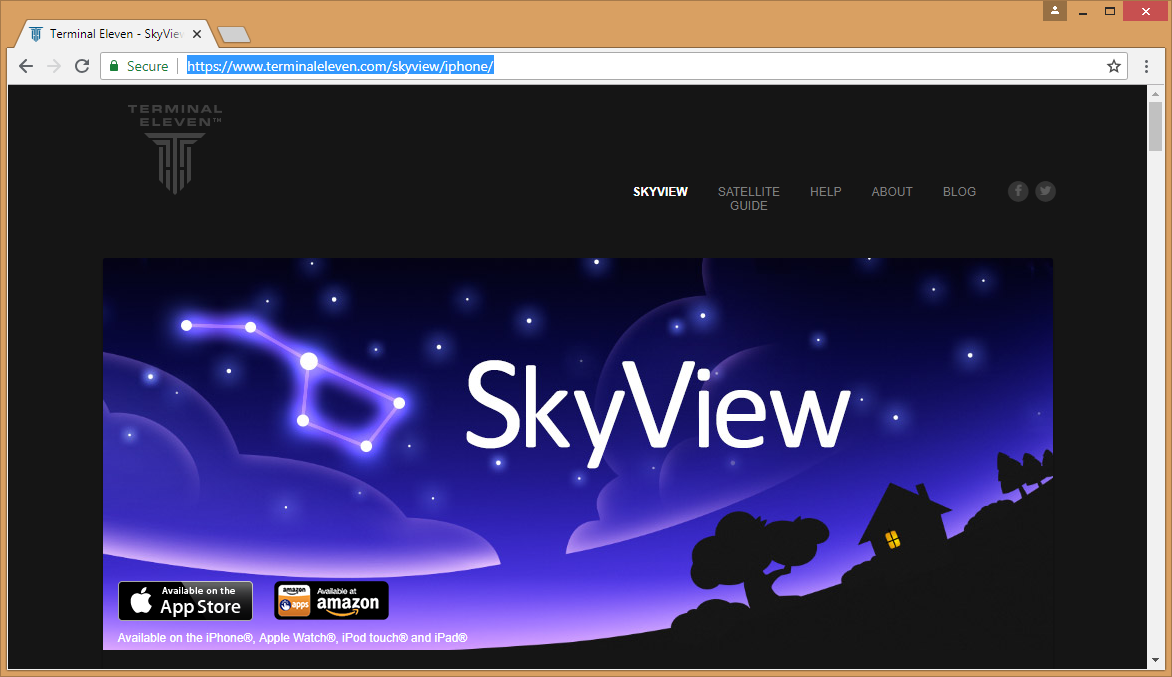Open the Chrome profile user icon
Image resolution: width=1172 pixels, height=677 pixels.
(x=1055, y=10)
